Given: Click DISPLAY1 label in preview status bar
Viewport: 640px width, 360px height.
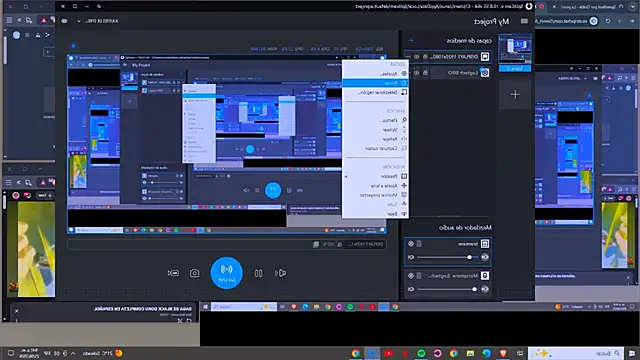Looking at the screenshot, I should pyautogui.click(x=366, y=244).
